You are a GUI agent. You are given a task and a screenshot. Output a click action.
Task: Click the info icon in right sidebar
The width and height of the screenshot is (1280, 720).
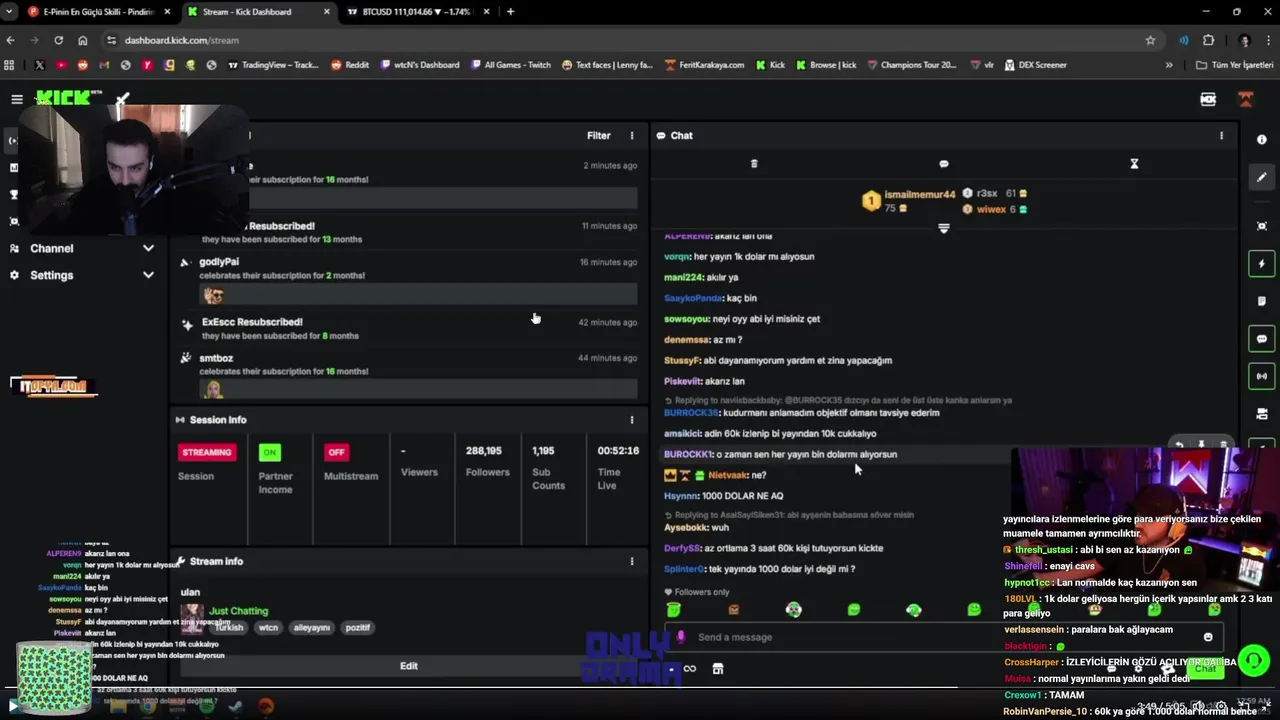1262,140
